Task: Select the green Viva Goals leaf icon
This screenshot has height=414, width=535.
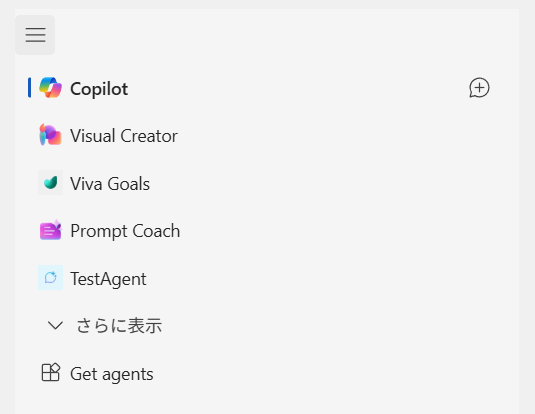Action: (50, 183)
